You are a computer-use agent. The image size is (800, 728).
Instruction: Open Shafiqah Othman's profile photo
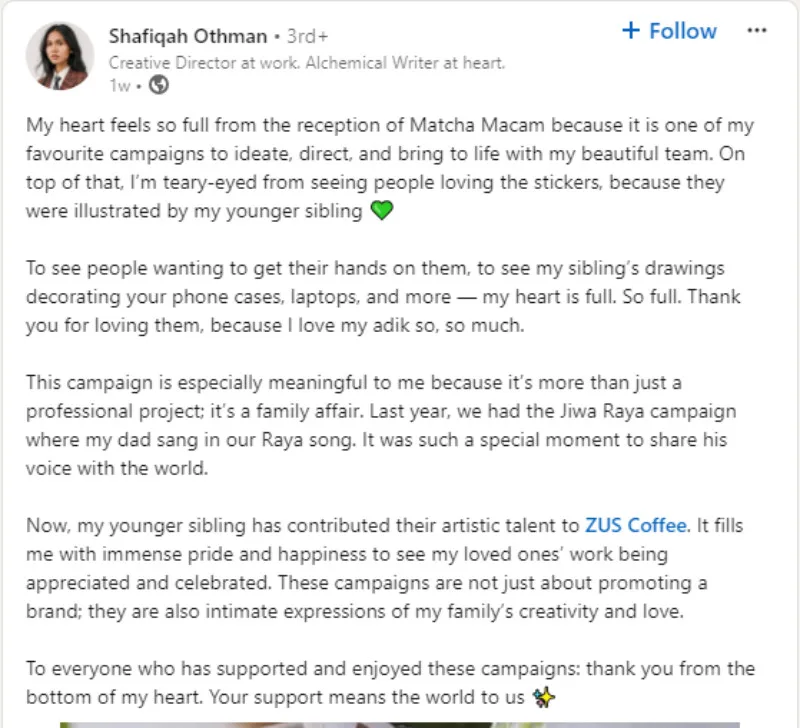coord(56,56)
